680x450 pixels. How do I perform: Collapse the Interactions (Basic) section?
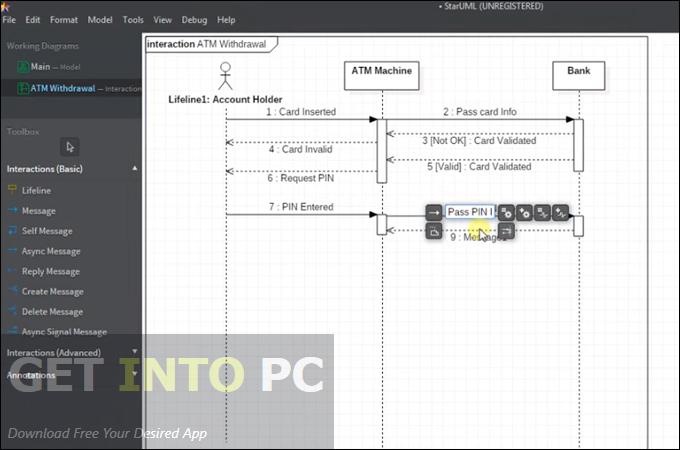[134, 168]
